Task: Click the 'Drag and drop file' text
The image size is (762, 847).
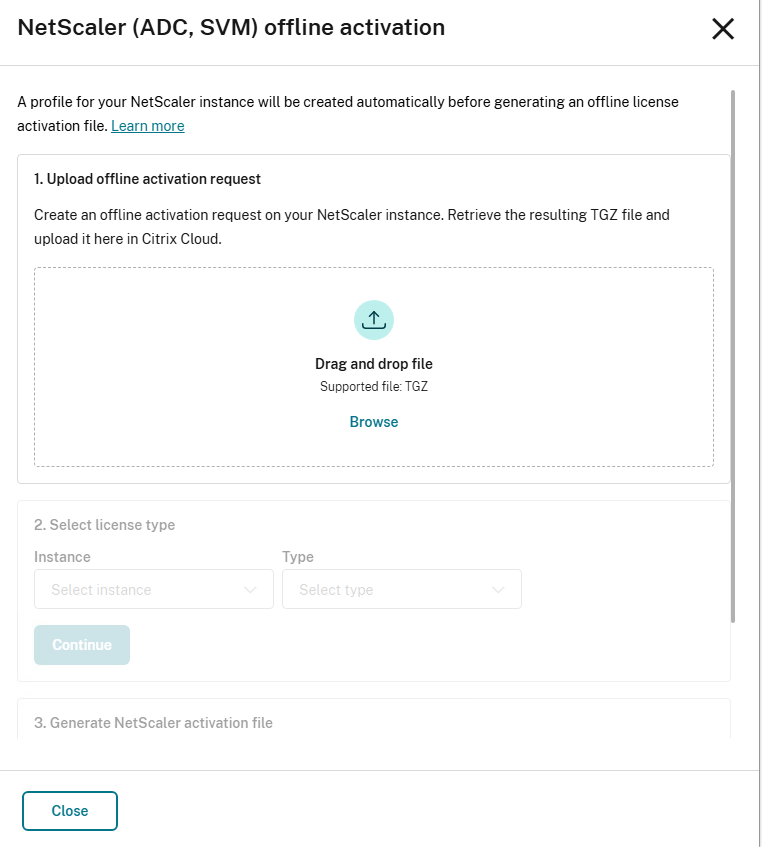Action: pyautogui.click(x=374, y=364)
